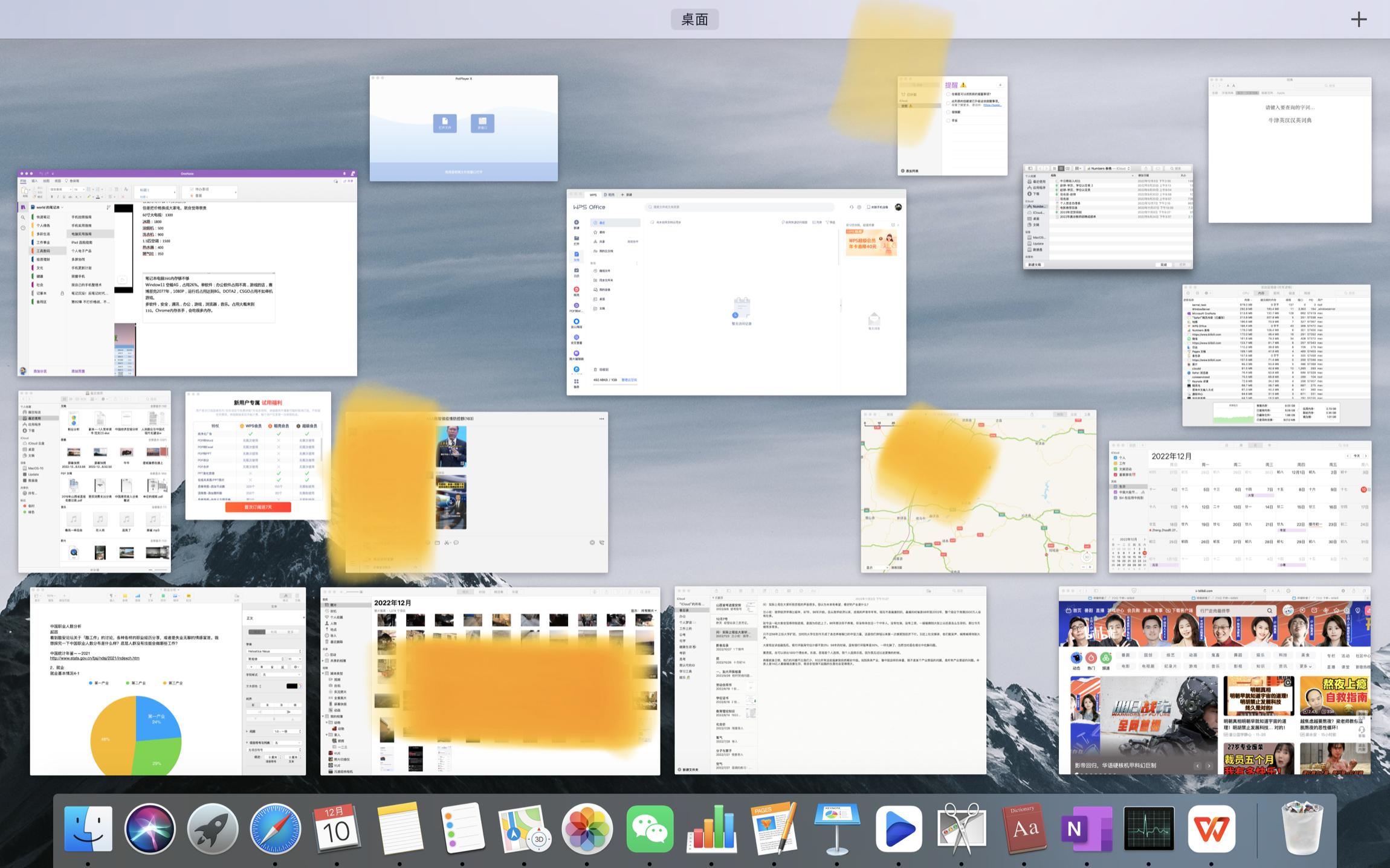Open Finder from the Dock
Image resolution: width=1390 pixels, height=868 pixels.
pyautogui.click(x=88, y=829)
